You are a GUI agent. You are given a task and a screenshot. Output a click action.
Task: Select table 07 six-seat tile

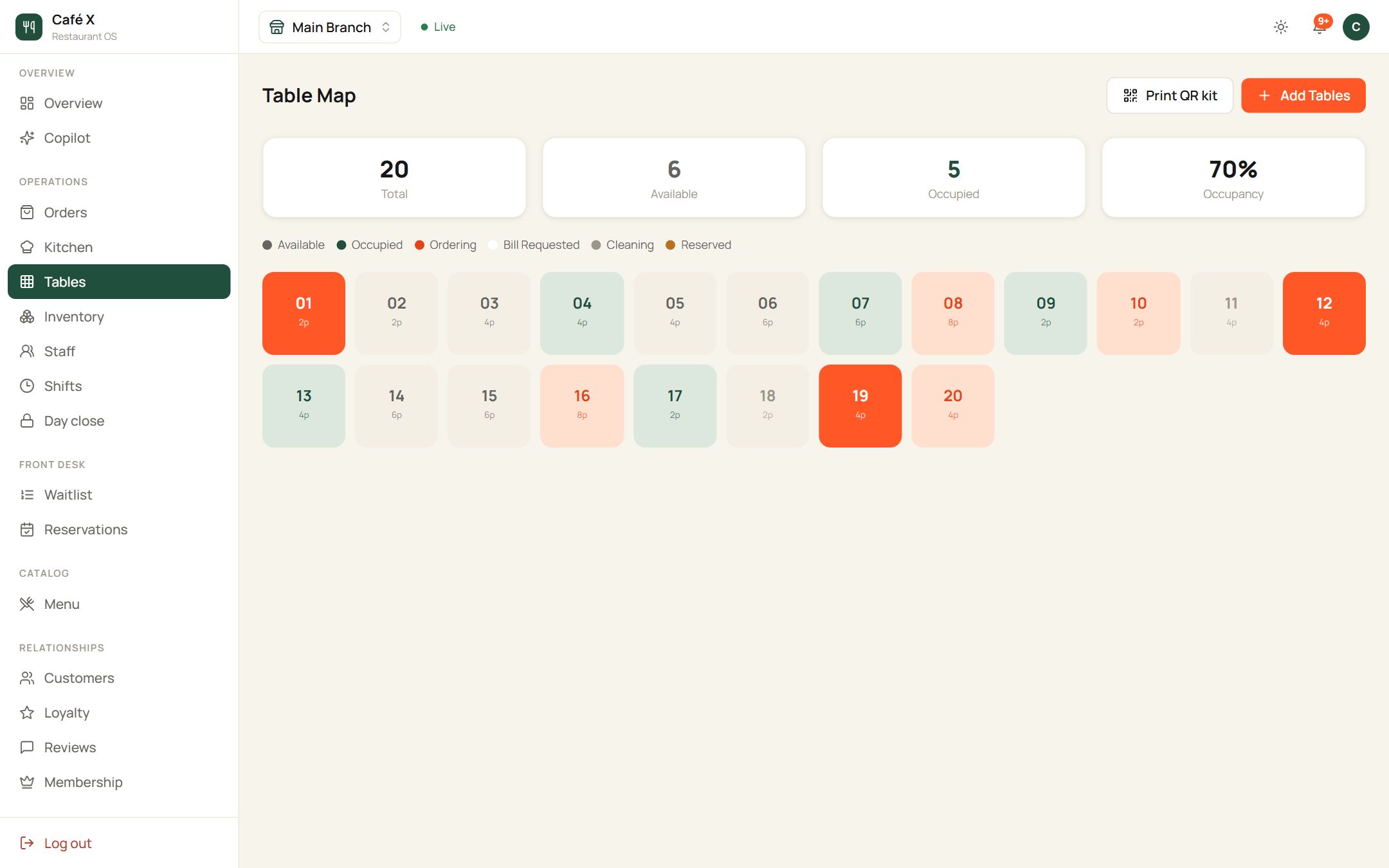point(860,313)
